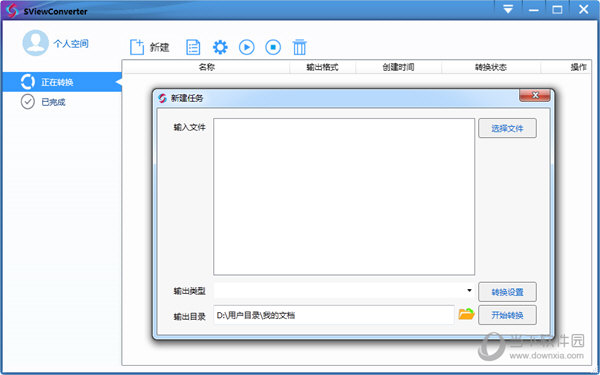The height and width of the screenshot is (375, 600).
Task: Click the 开始转换 button
Action: click(x=507, y=315)
